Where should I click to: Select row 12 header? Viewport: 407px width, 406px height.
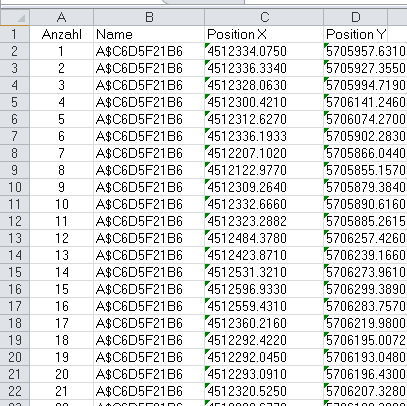click(x=15, y=221)
